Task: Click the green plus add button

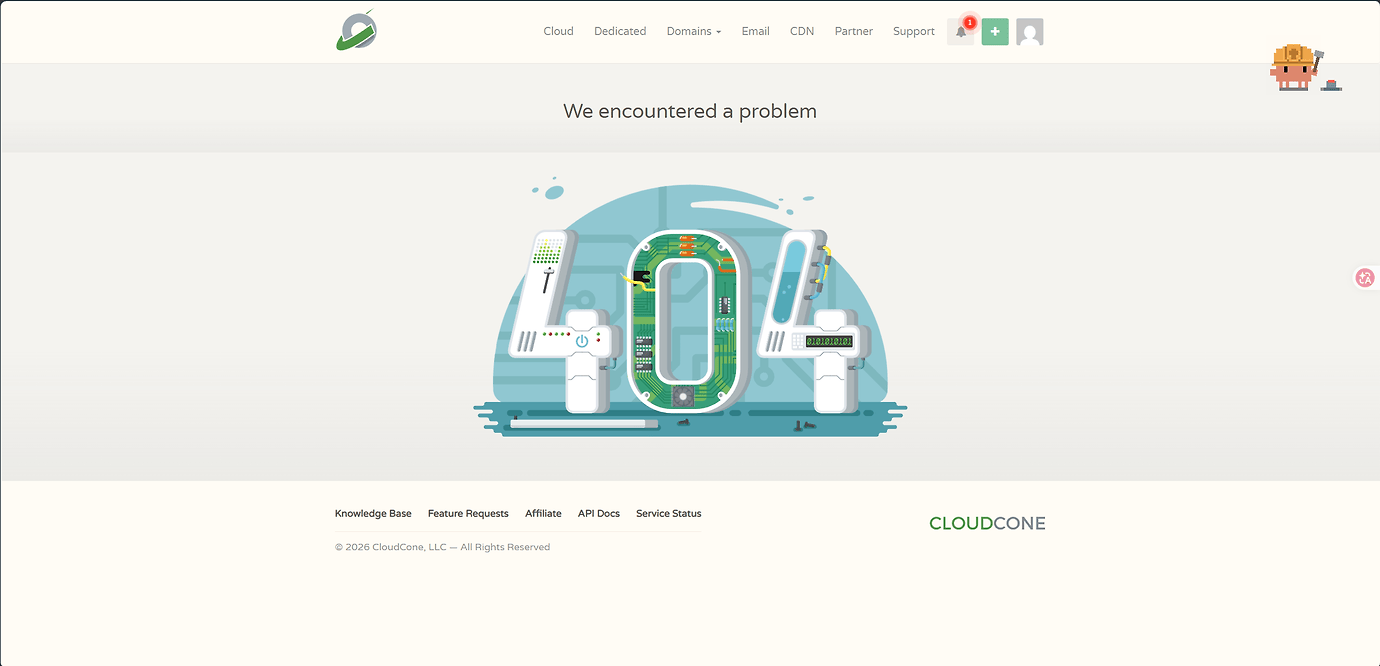Action: click(x=995, y=32)
